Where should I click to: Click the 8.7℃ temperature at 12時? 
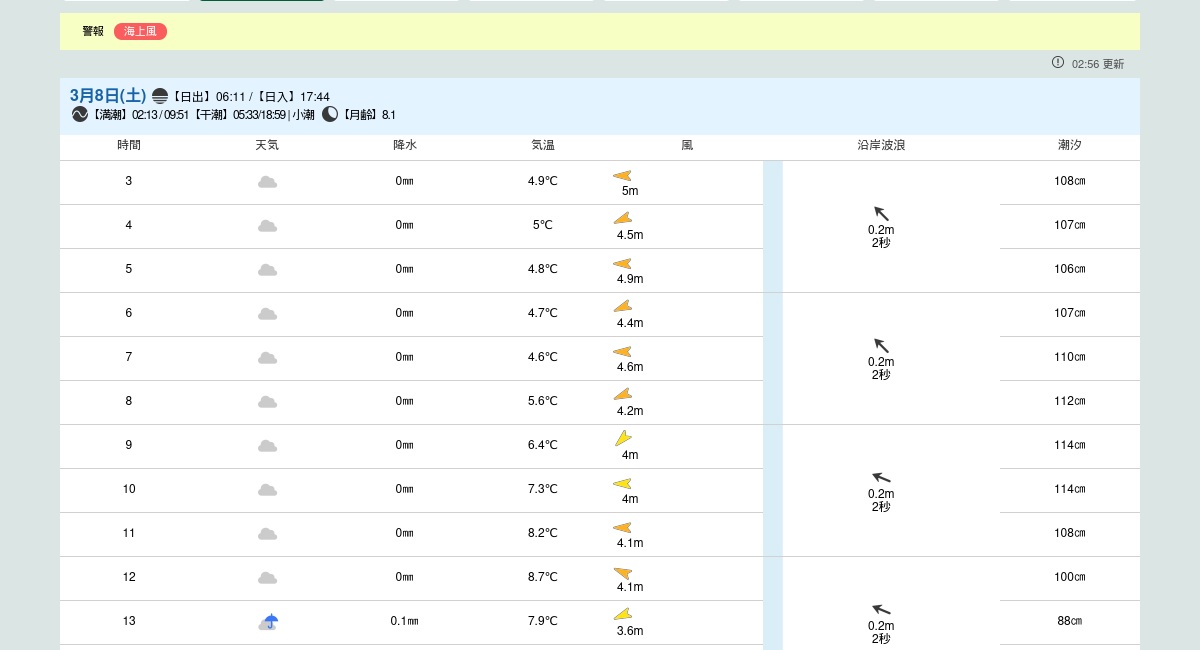coord(543,577)
